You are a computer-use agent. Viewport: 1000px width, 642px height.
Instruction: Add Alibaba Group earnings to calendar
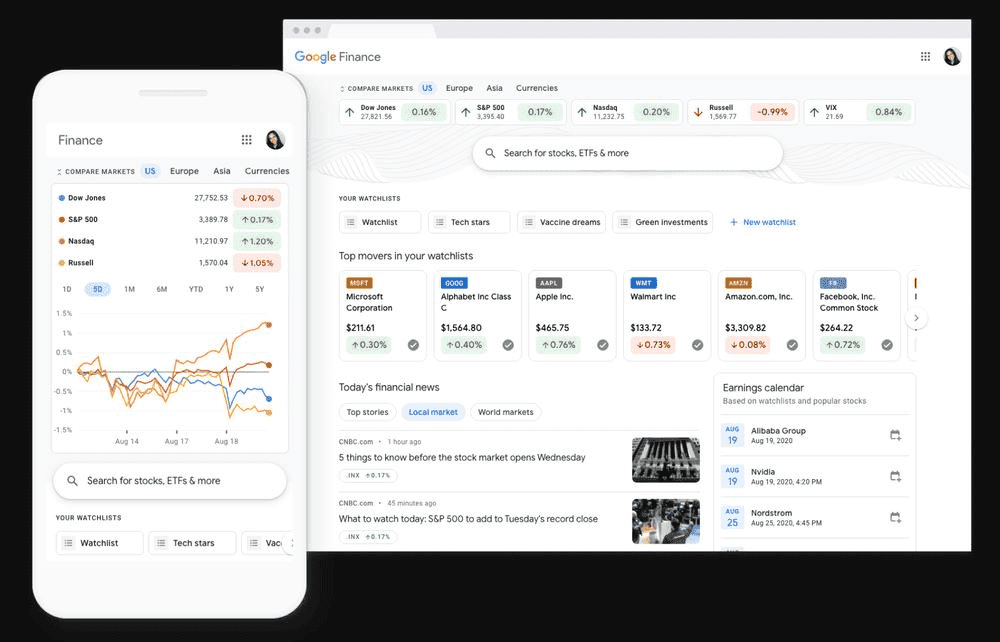tap(895, 435)
